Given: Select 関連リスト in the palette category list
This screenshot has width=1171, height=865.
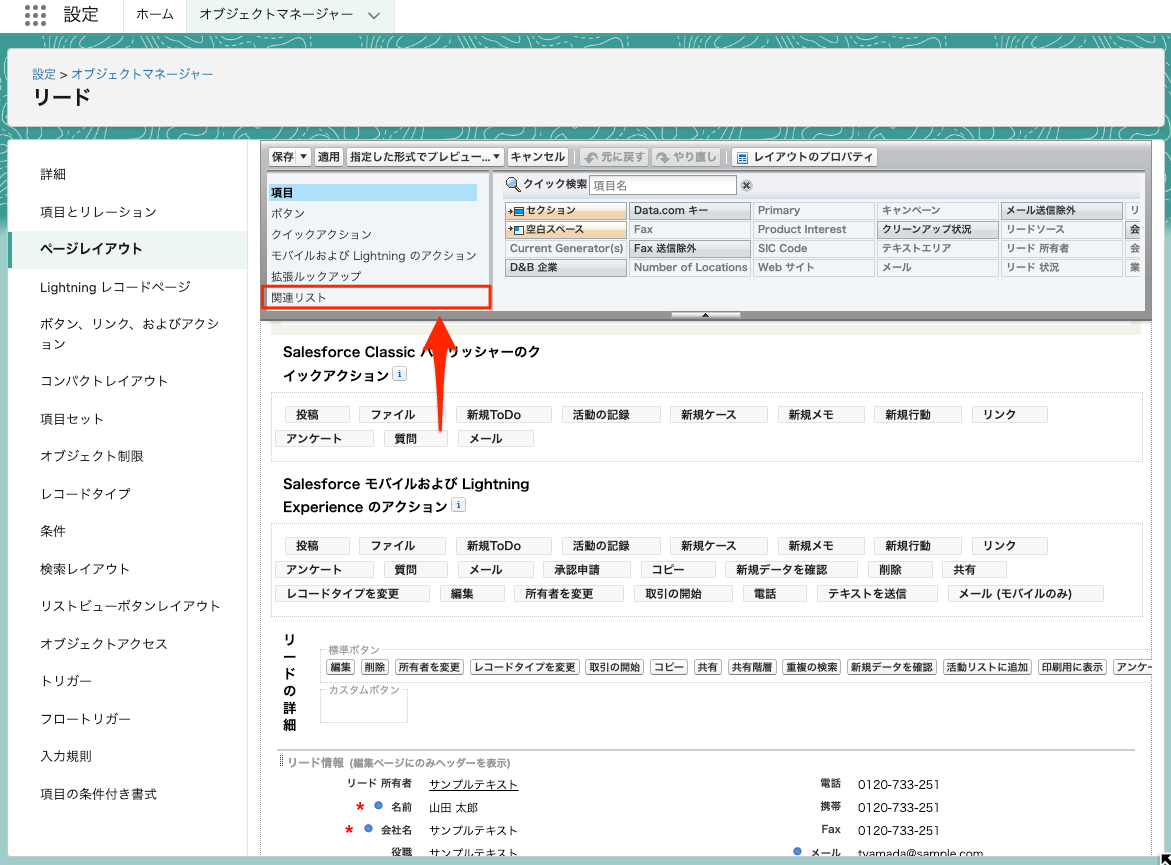Looking at the screenshot, I should pyautogui.click(x=376, y=297).
